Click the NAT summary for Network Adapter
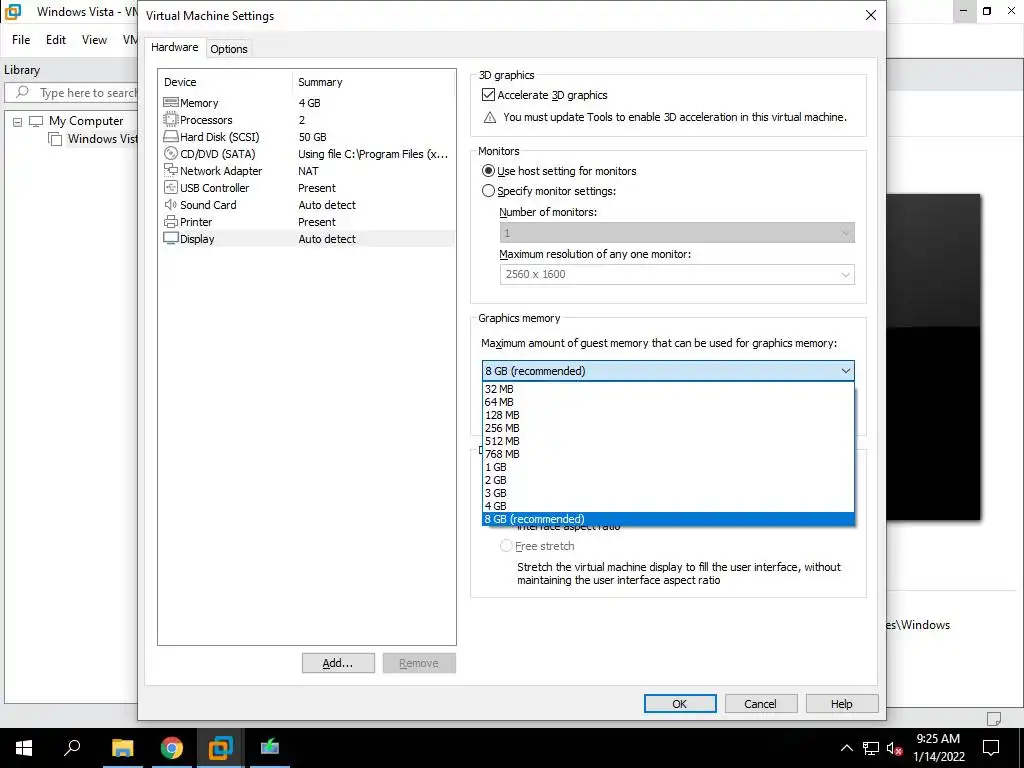This screenshot has width=1024, height=768. coord(308,171)
